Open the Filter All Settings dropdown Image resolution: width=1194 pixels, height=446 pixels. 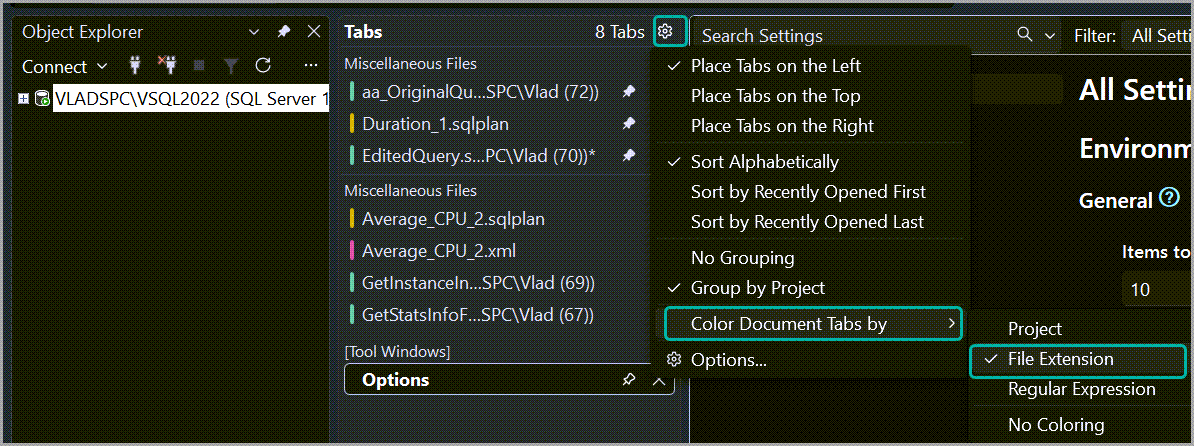(1157, 36)
